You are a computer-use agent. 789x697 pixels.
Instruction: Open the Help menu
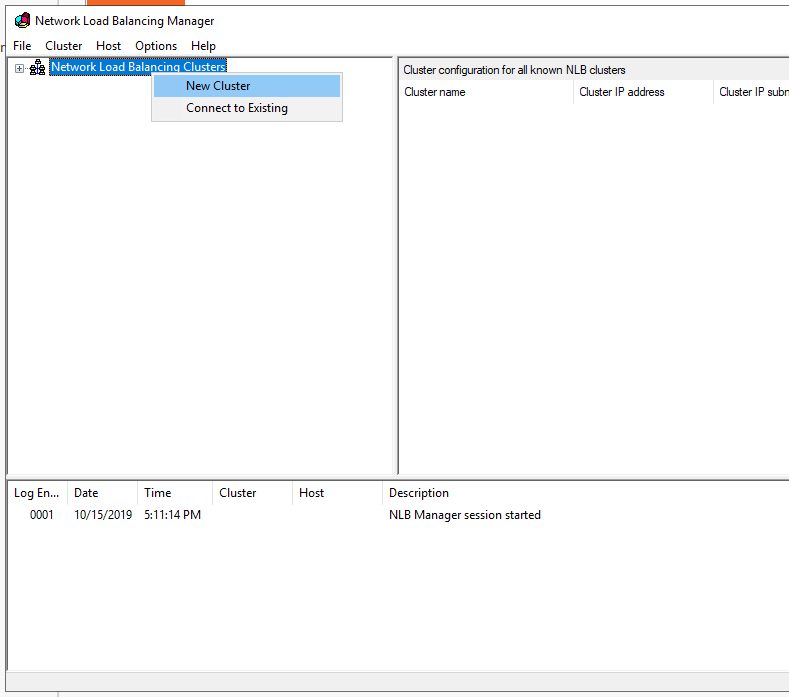point(203,46)
